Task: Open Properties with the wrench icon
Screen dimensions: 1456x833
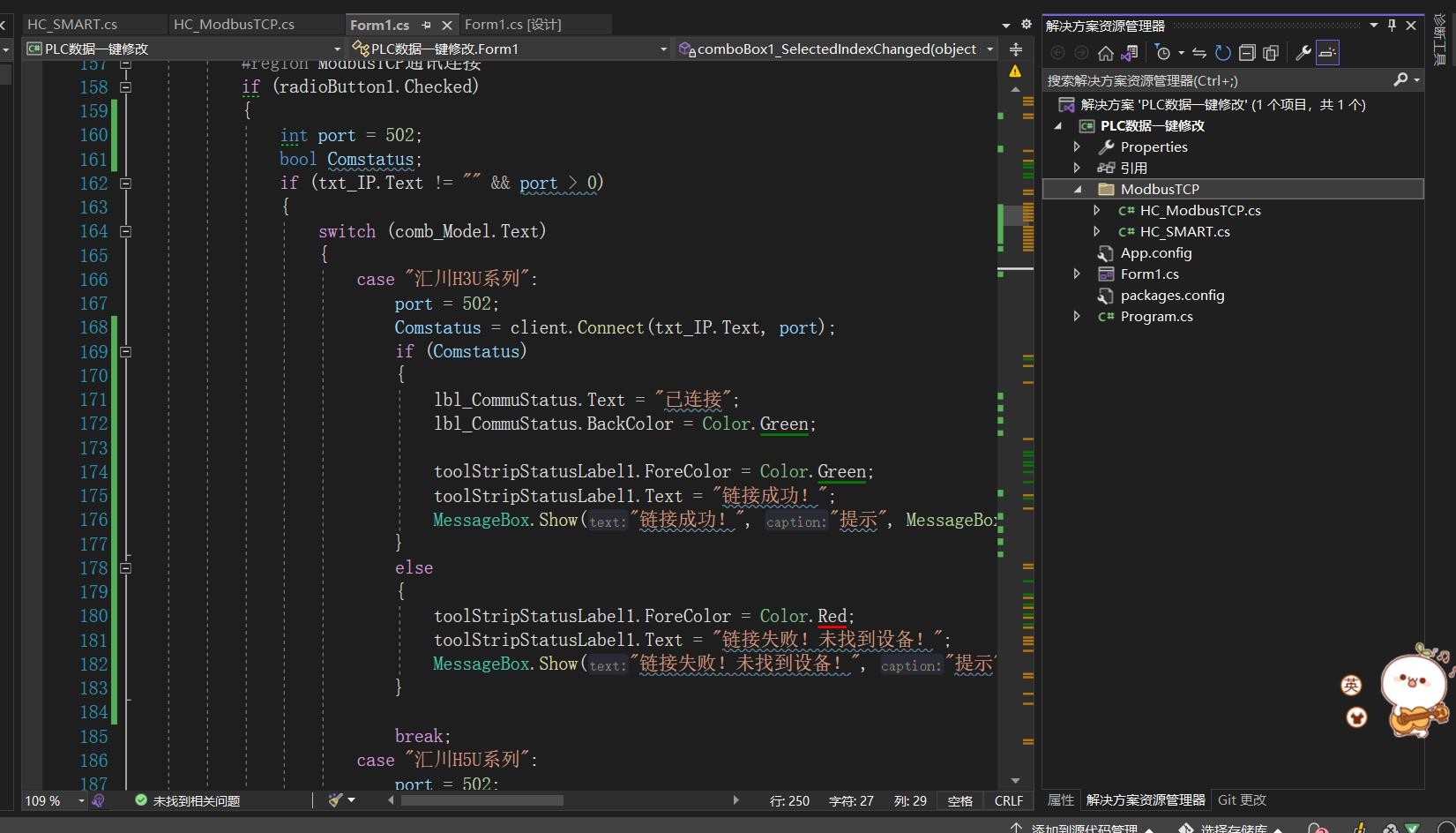Action: point(1303,53)
